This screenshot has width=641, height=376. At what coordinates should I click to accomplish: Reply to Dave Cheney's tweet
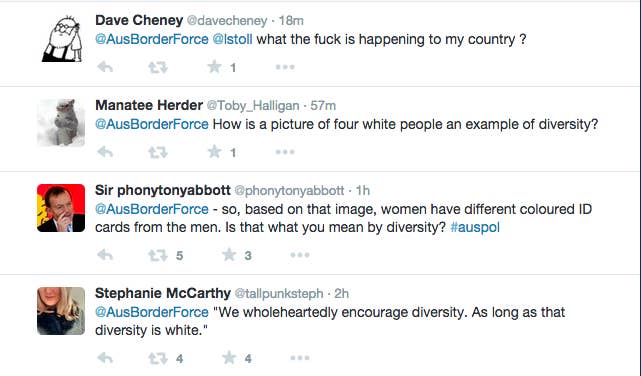coord(105,67)
